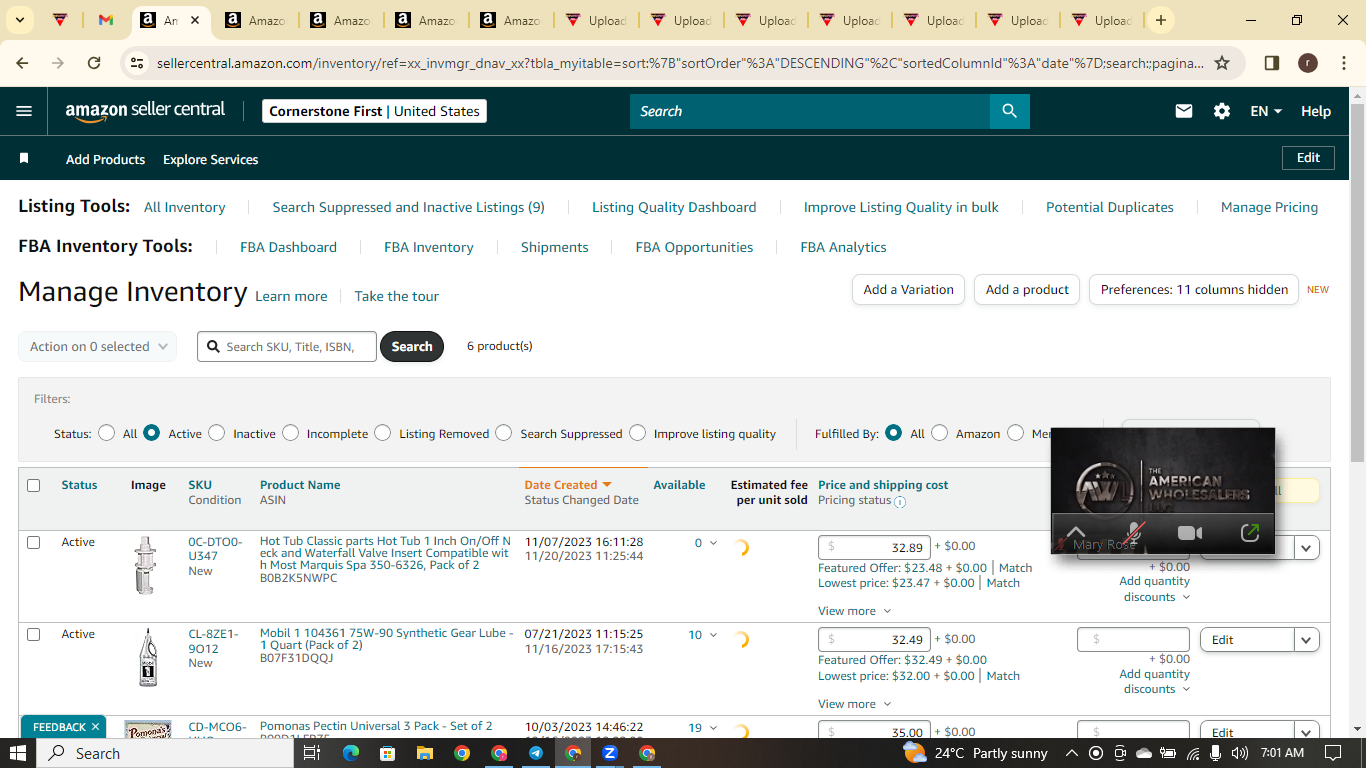Select the Incomplete status radio button

coord(290,433)
